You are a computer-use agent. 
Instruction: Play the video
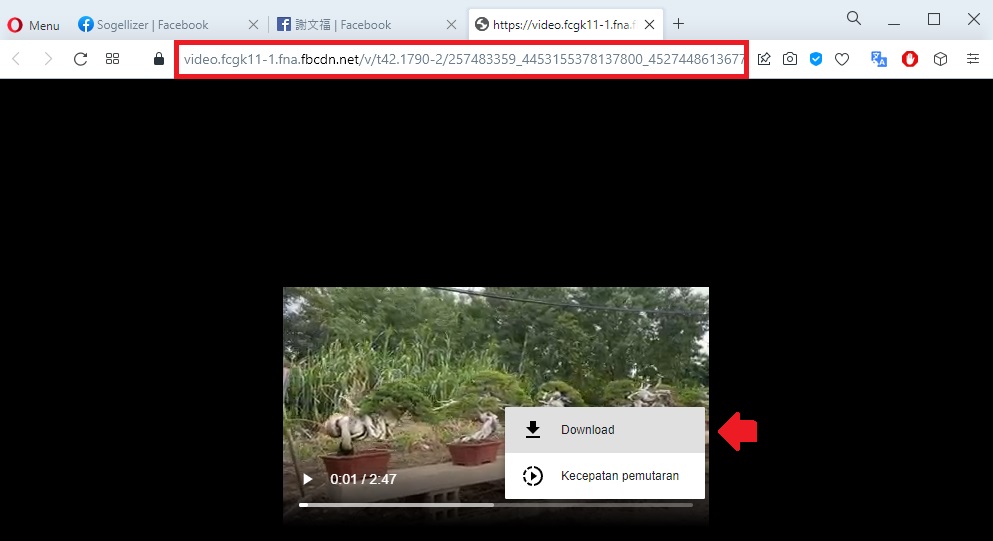(x=308, y=479)
